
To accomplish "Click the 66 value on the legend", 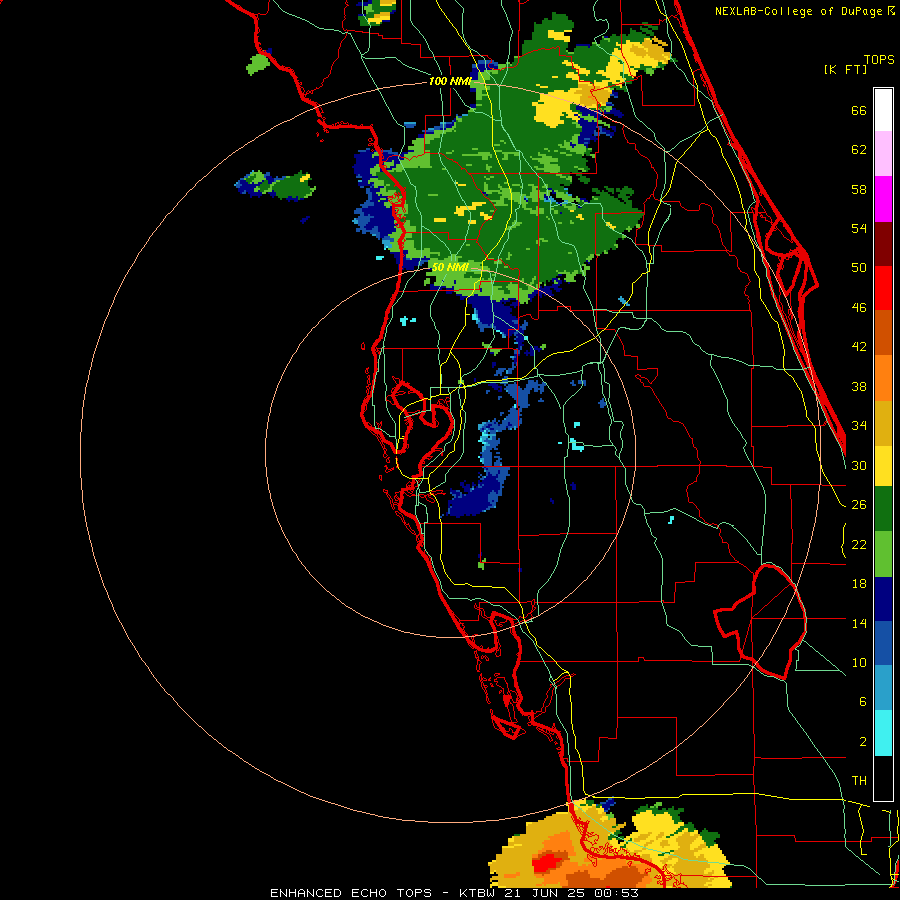I will coord(859,110).
